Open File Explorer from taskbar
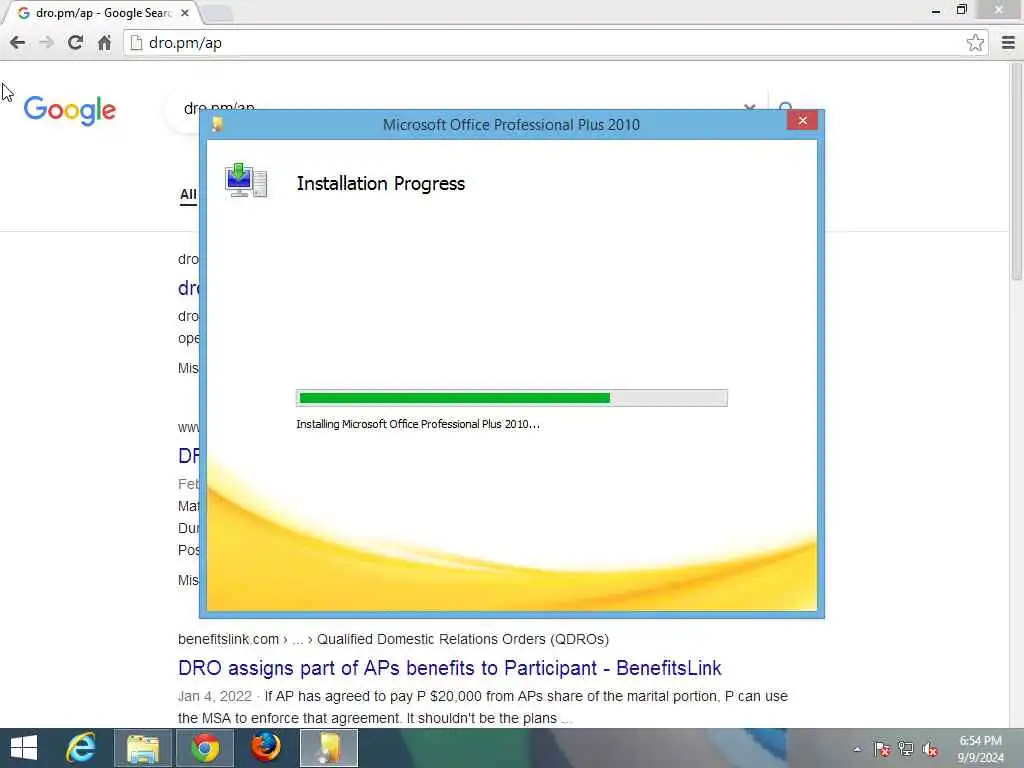This screenshot has width=1024, height=768. click(142, 748)
